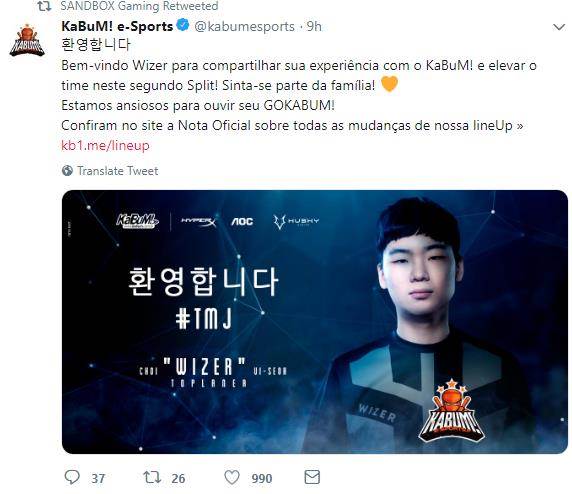Viewport: 572px width, 494px height.
Task: Click the 26 retweets count
Action: tap(178, 478)
